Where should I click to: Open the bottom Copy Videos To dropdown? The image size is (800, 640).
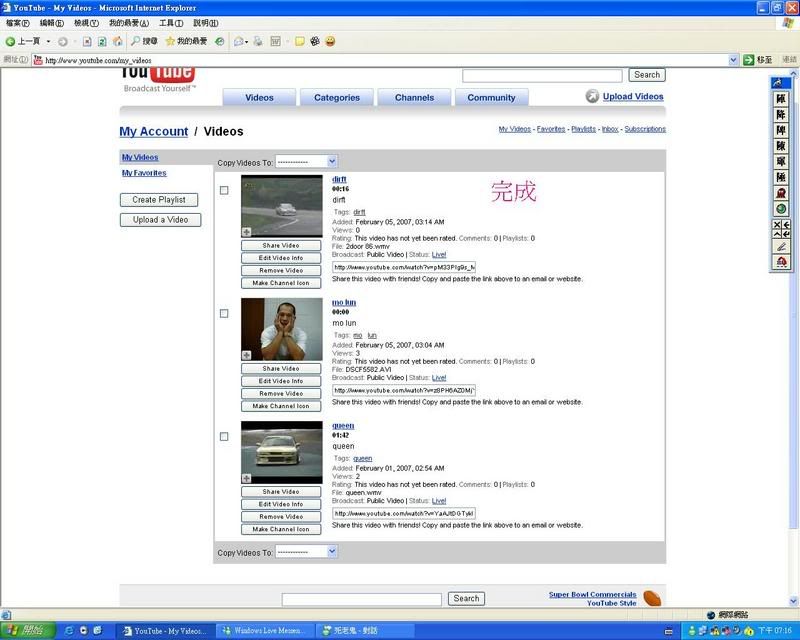pyautogui.click(x=306, y=552)
